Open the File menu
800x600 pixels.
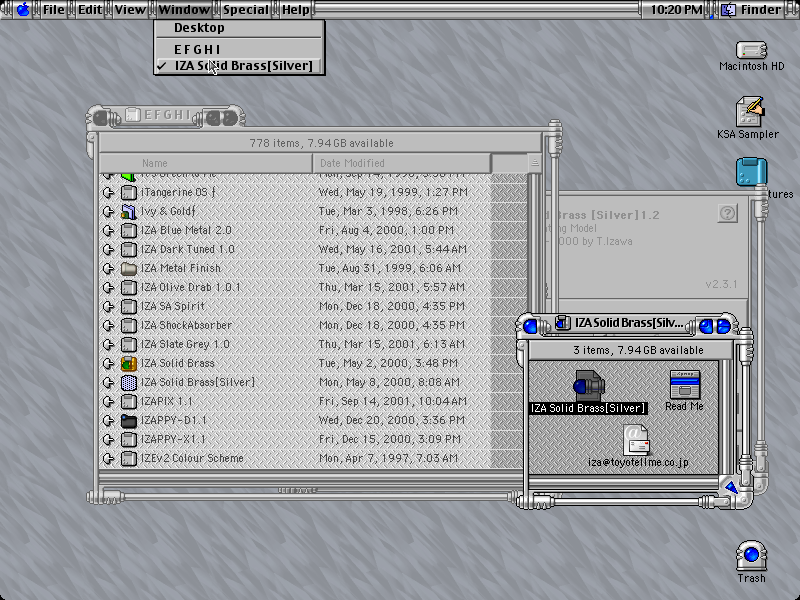54,9
